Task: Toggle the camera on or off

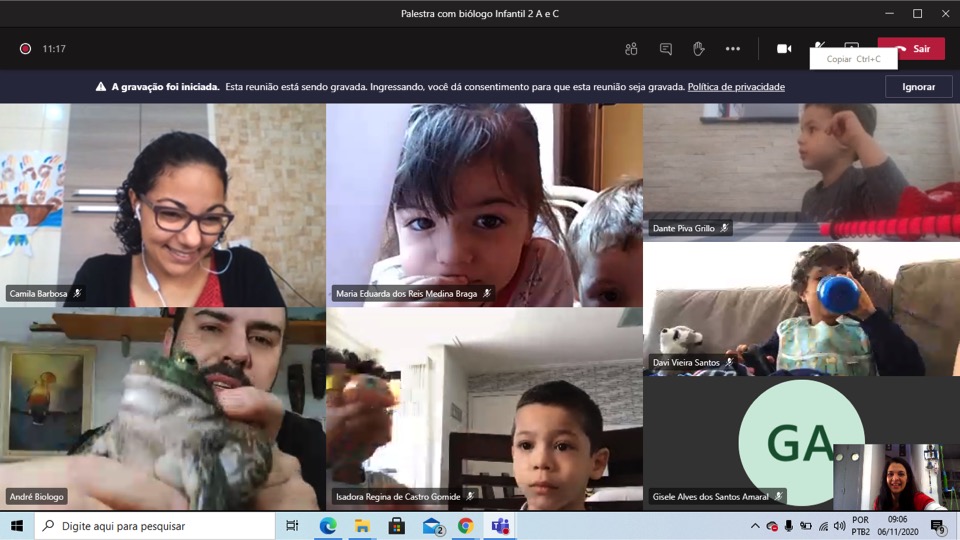Action: tap(784, 49)
